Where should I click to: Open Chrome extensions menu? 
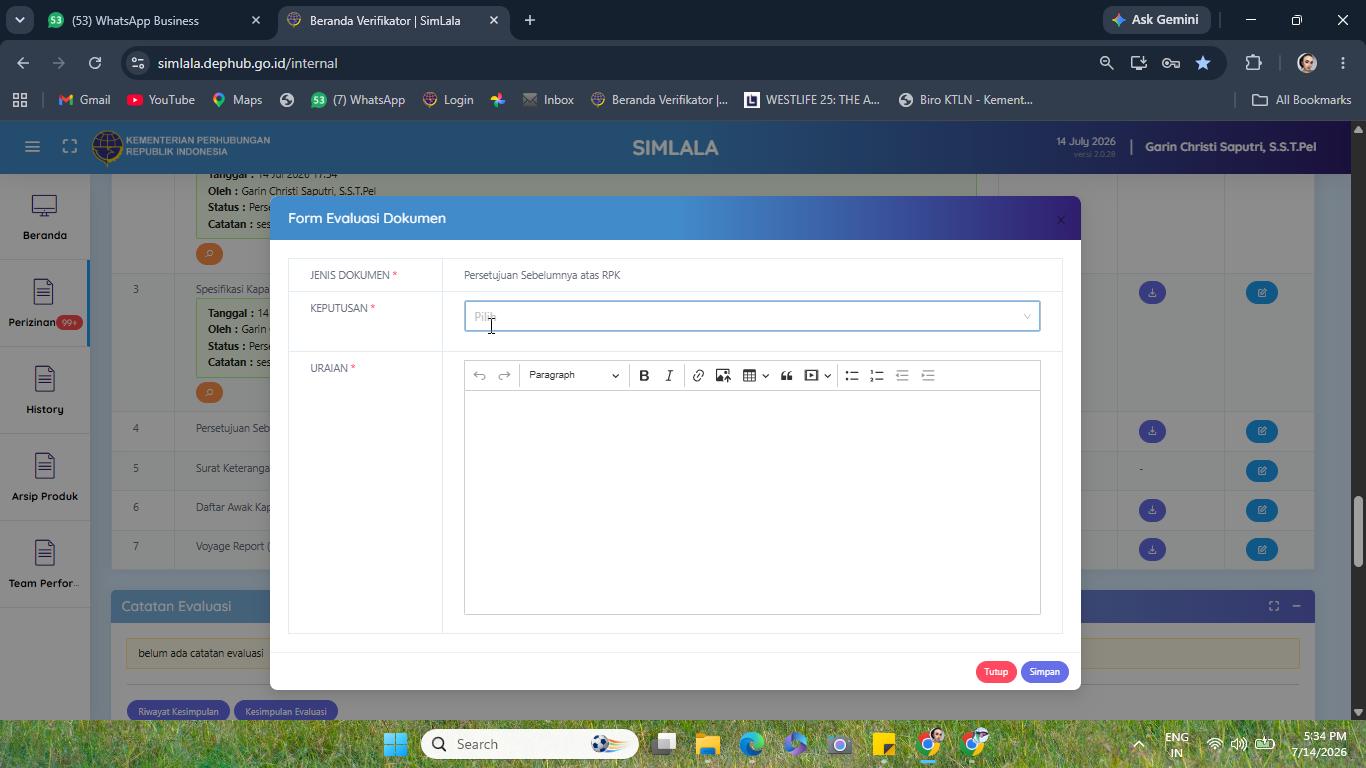coord(1253,63)
